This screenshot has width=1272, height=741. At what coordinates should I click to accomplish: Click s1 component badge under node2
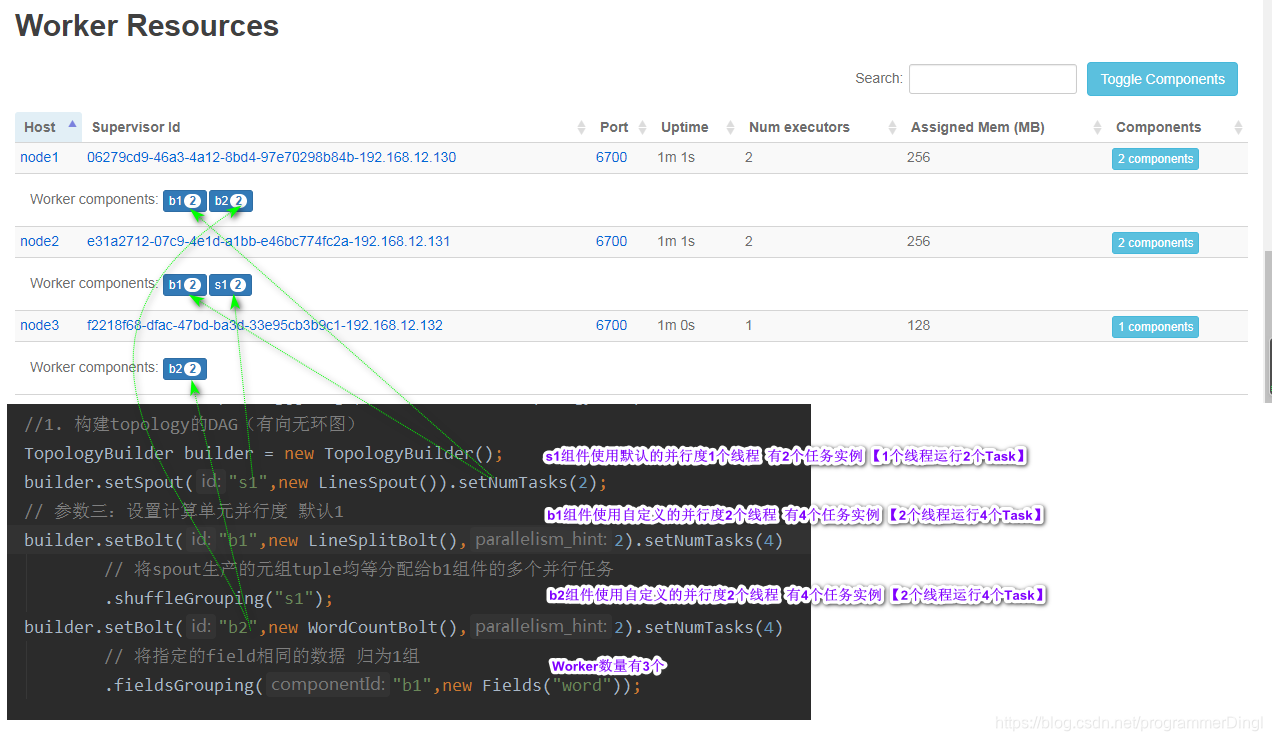[x=230, y=285]
